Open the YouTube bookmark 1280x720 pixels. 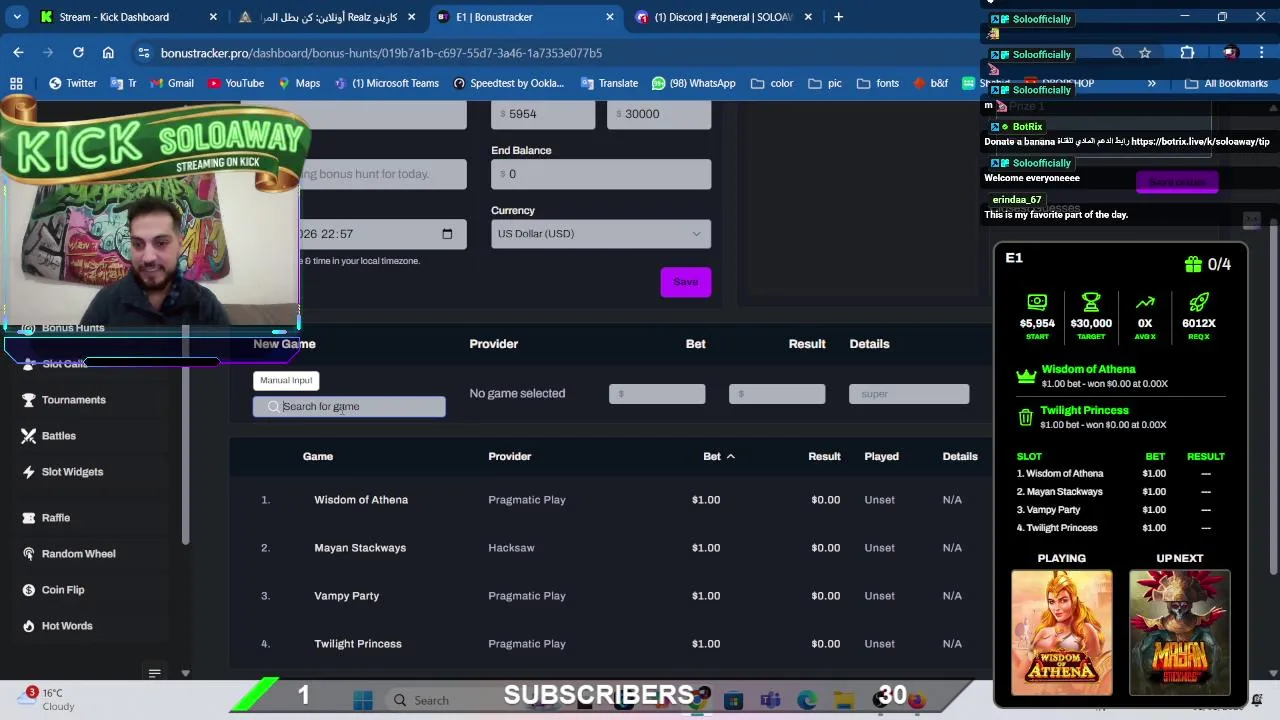pyautogui.click(x=235, y=83)
